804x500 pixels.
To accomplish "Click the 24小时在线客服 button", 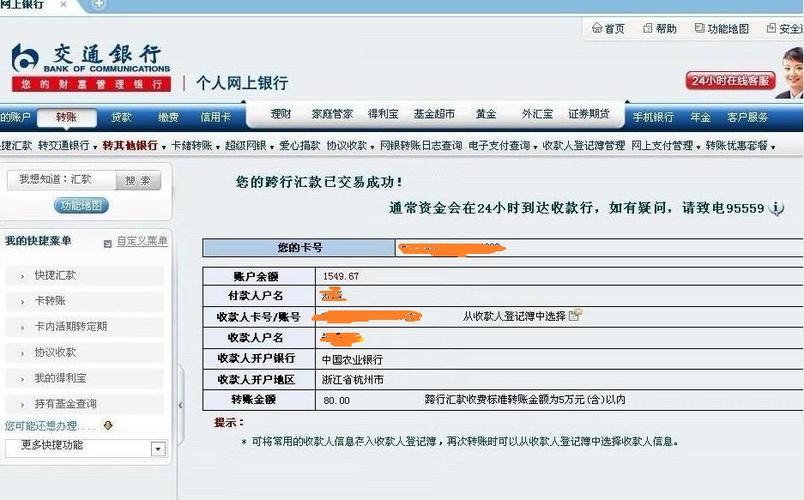I will pos(730,81).
